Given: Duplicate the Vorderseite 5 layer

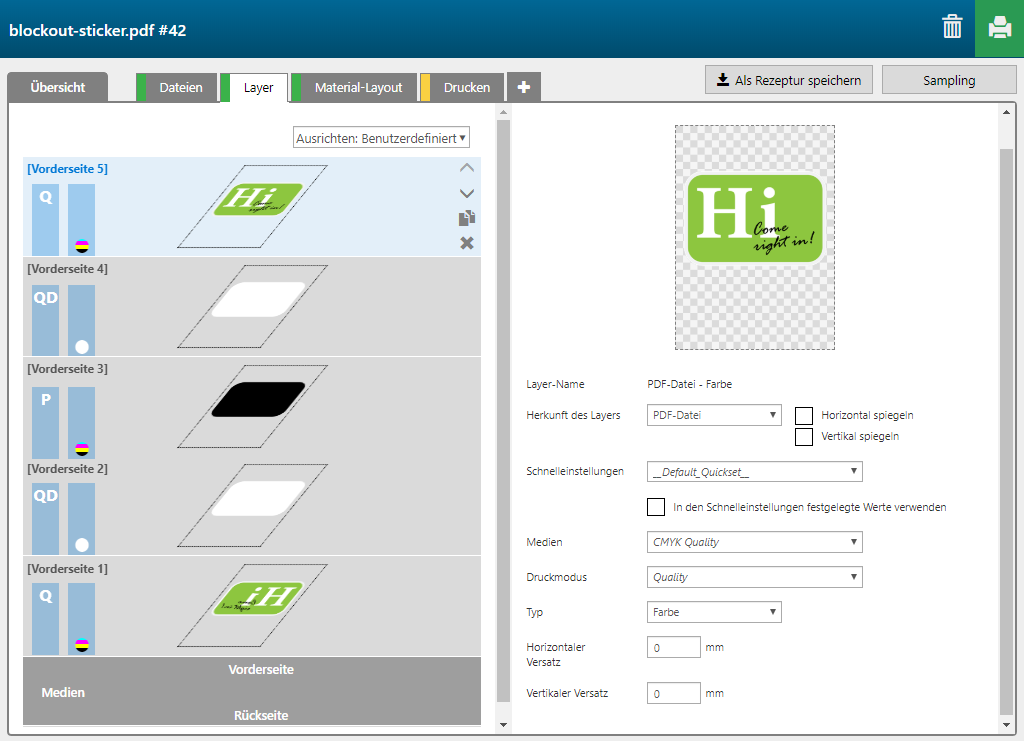Looking at the screenshot, I should click(466, 218).
